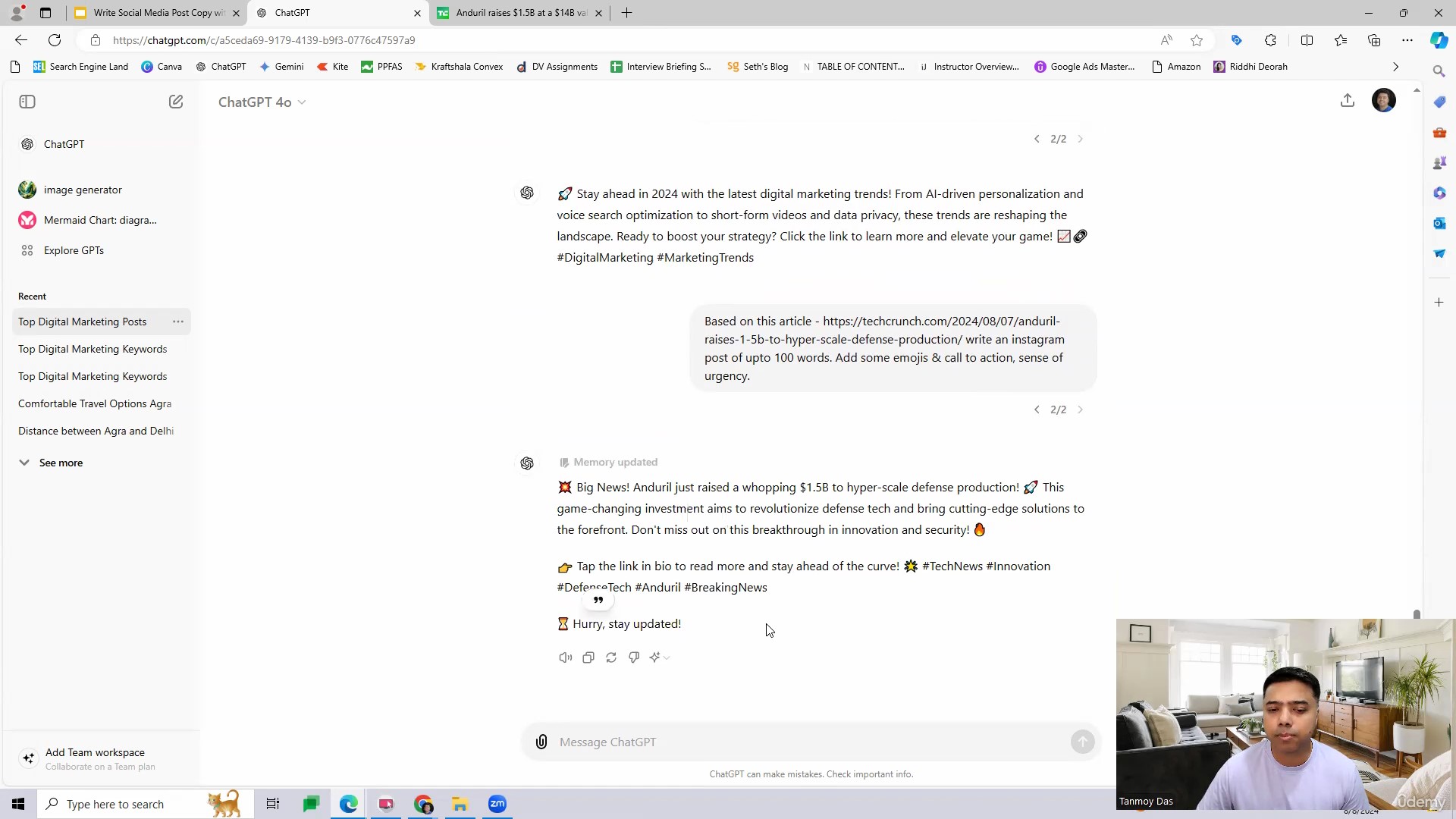Viewport: 1456px width, 819px height.
Task: Click the Read aloud browser icon
Action: [1166, 40]
